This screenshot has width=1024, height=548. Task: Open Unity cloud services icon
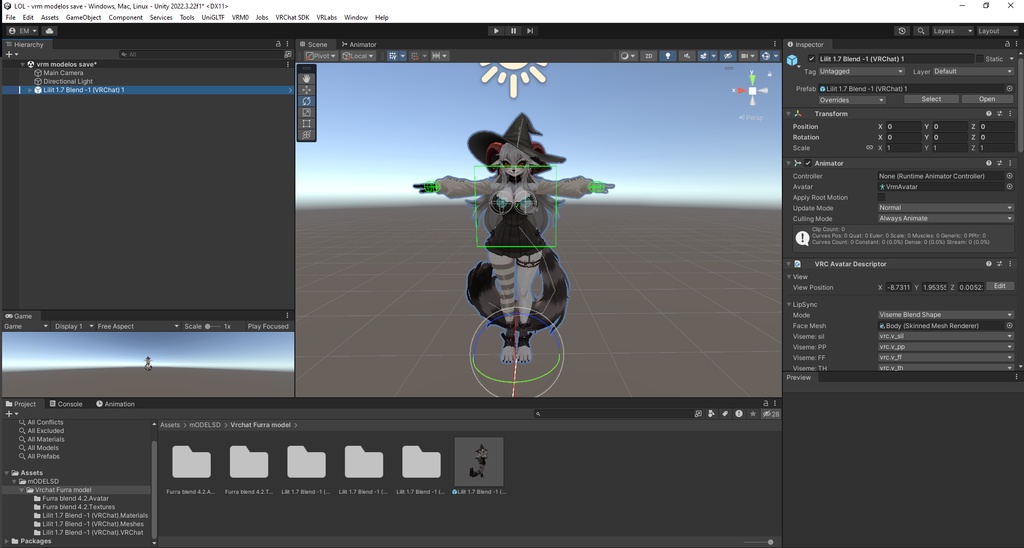pyautogui.click(x=50, y=31)
